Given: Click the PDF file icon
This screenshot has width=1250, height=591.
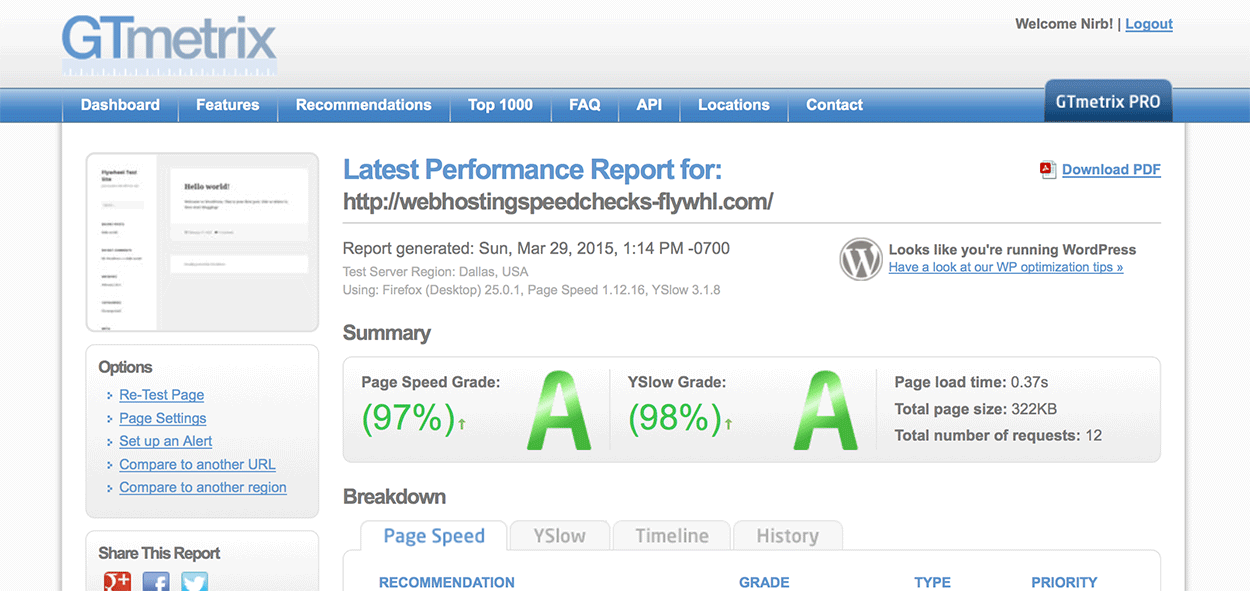Looking at the screenshot, I should click(x=1048, y=170).
